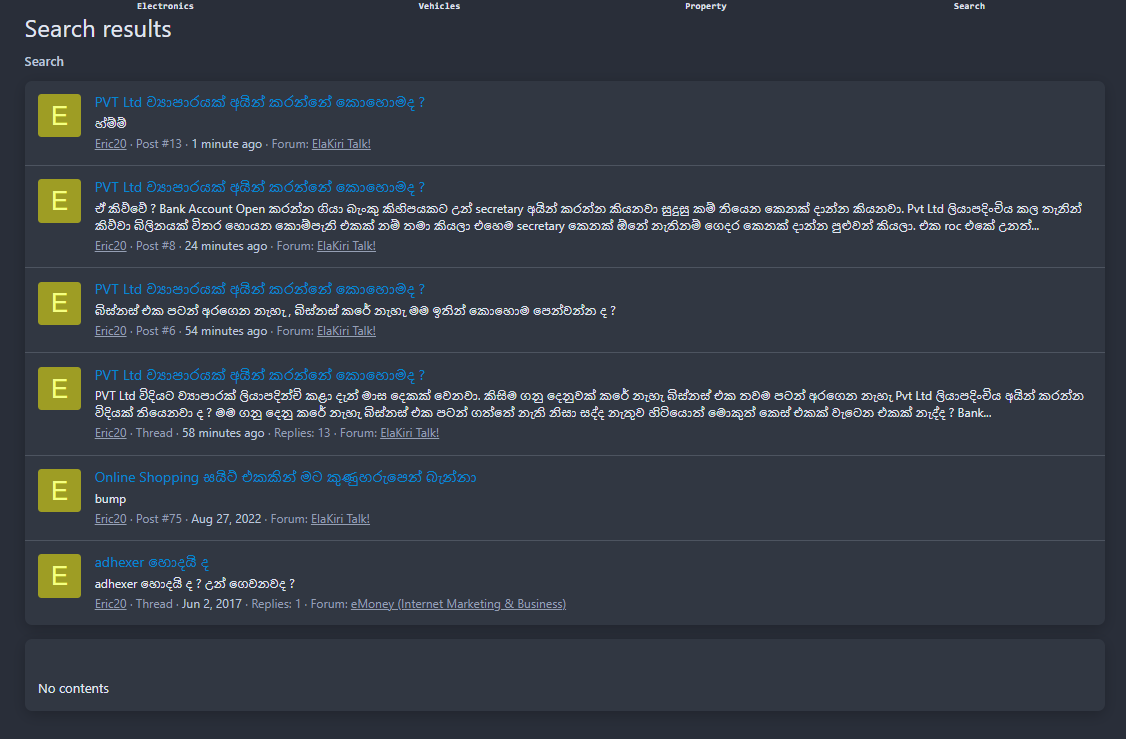Open the Electronics nav item
The height and width of the screenshot is (739, 1126).
(x=165, y=6)
